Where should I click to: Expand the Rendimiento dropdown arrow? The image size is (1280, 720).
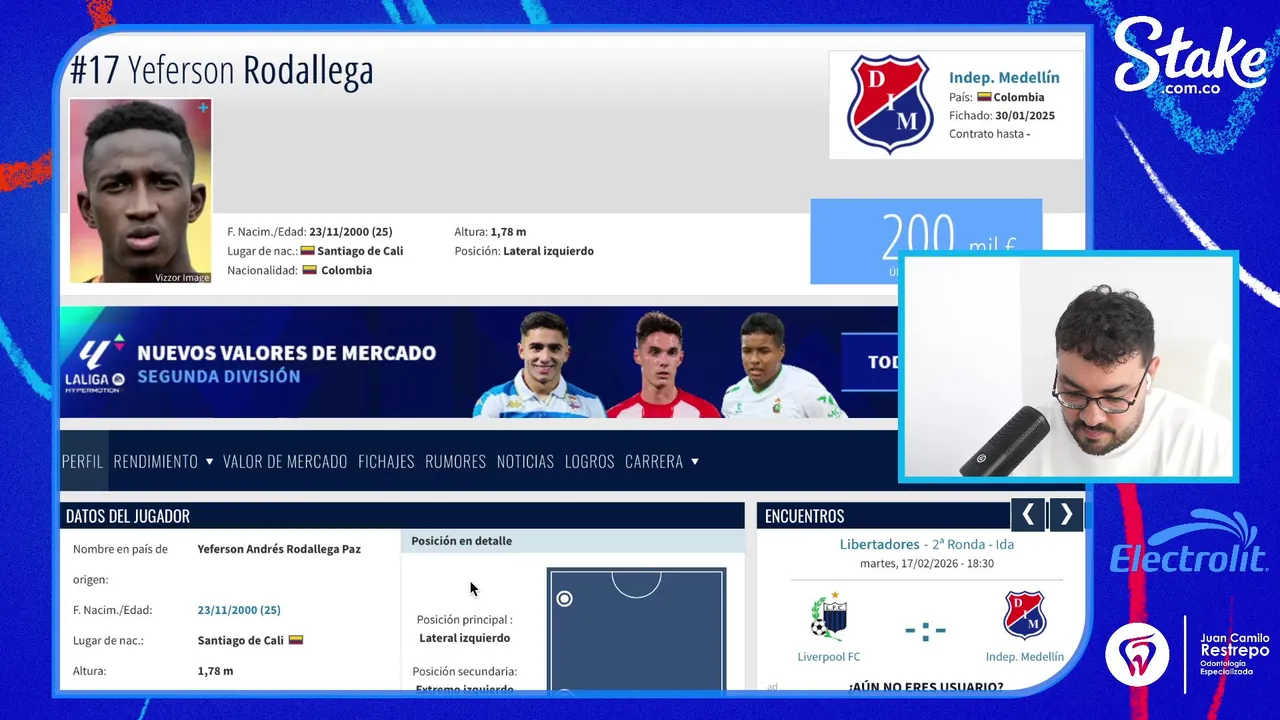coord(209,462)
